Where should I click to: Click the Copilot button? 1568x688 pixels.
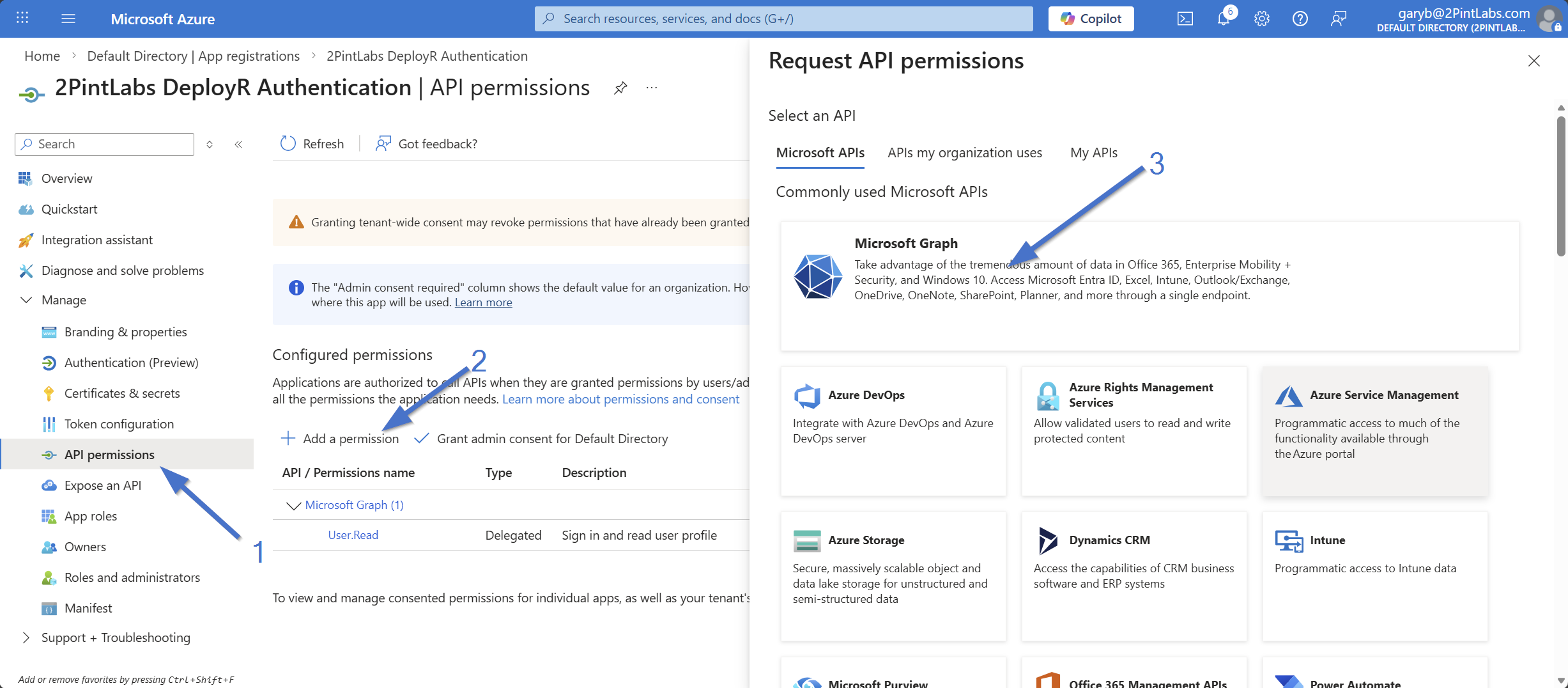pyautogui.click(x=1091, y=19)
